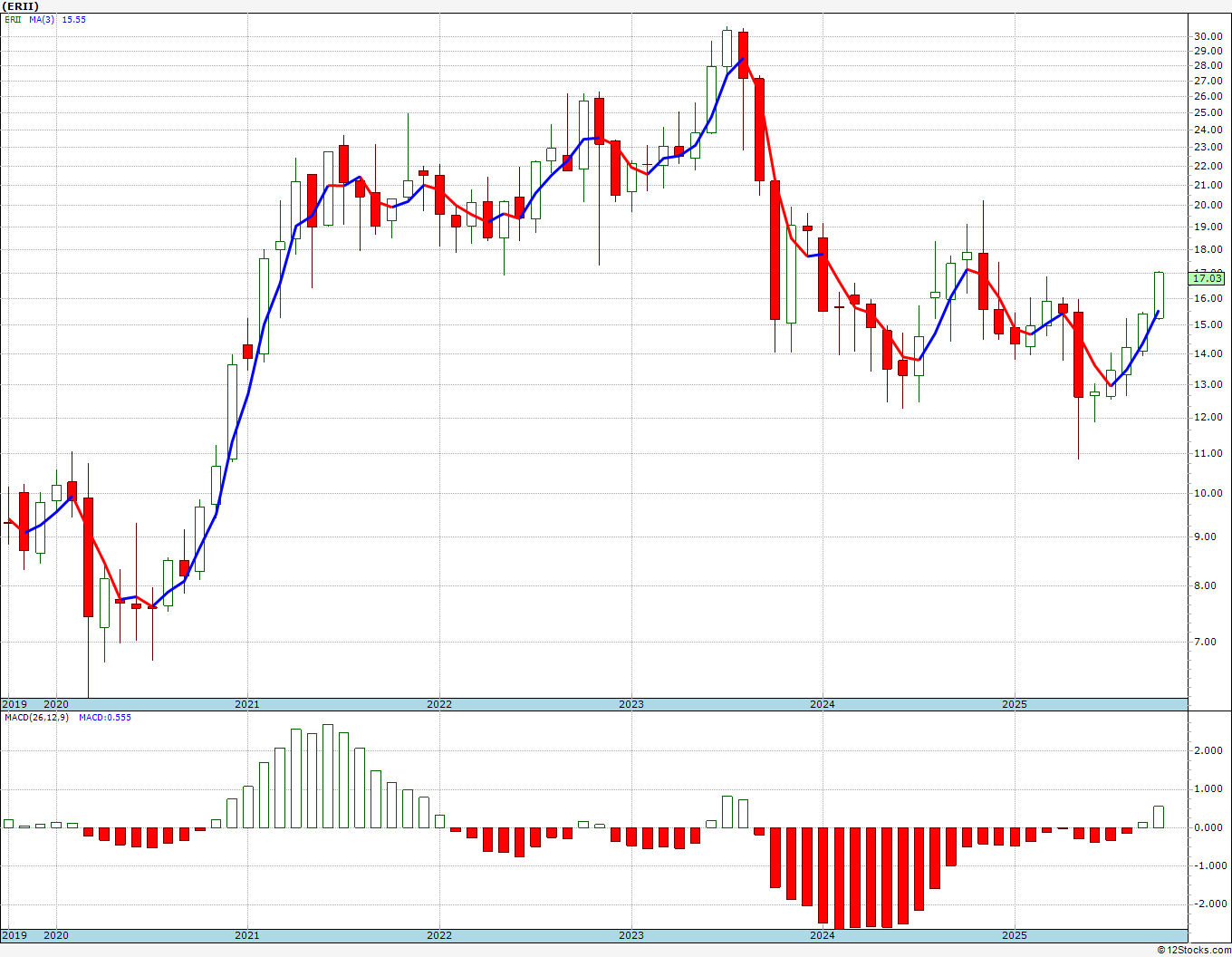Select the MACD:0.555 value label
Image resolution: width=1232 pixels, height=957 pixels.
click(105, 717)
